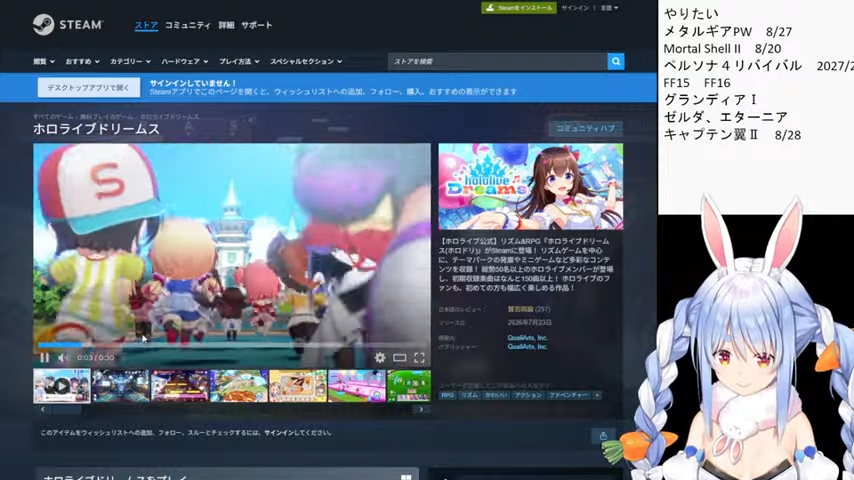
Task: Mute the trailer audio
Action: [63, 357]
